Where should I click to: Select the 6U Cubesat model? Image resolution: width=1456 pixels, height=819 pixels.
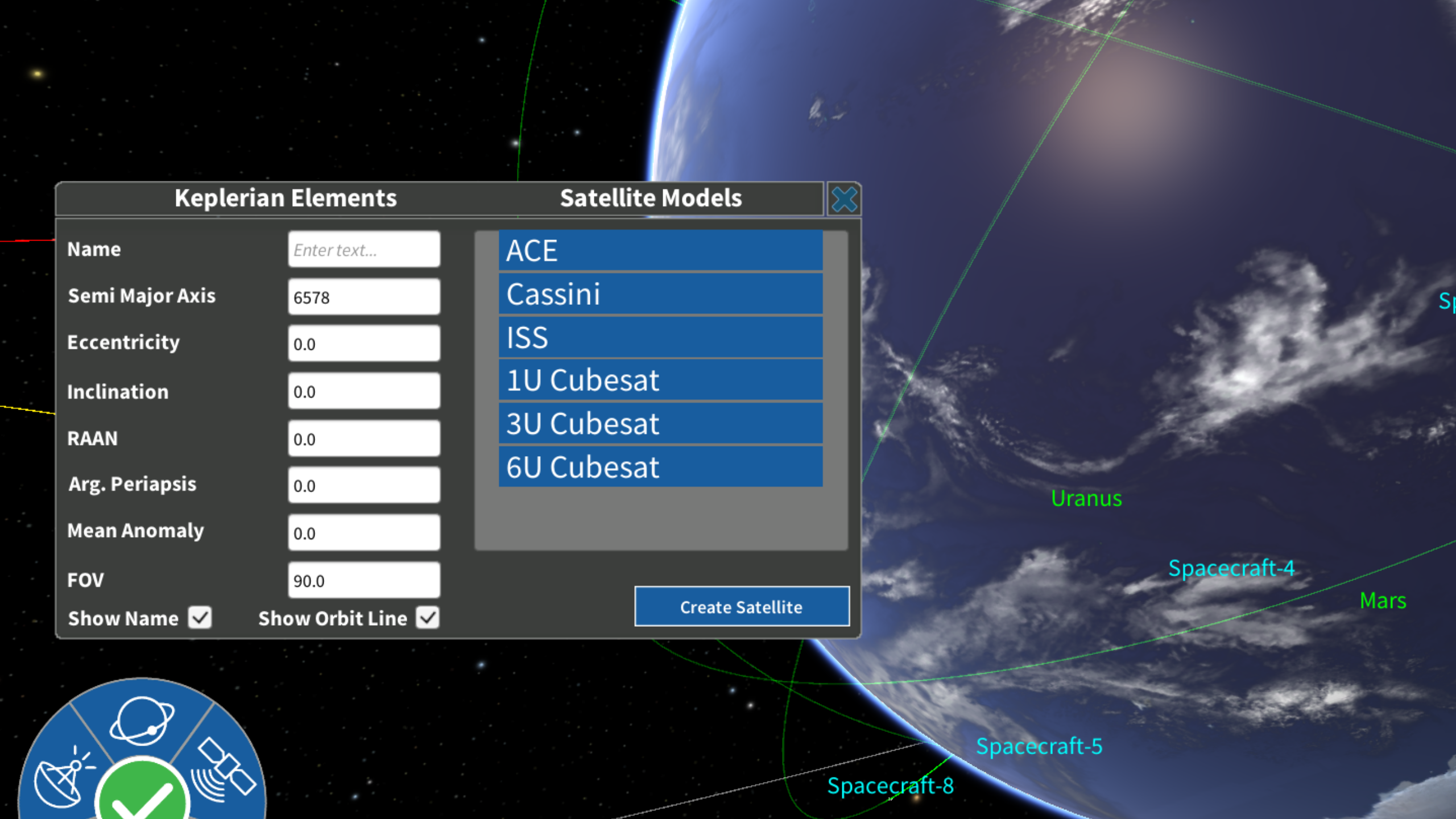pos(660,467)
